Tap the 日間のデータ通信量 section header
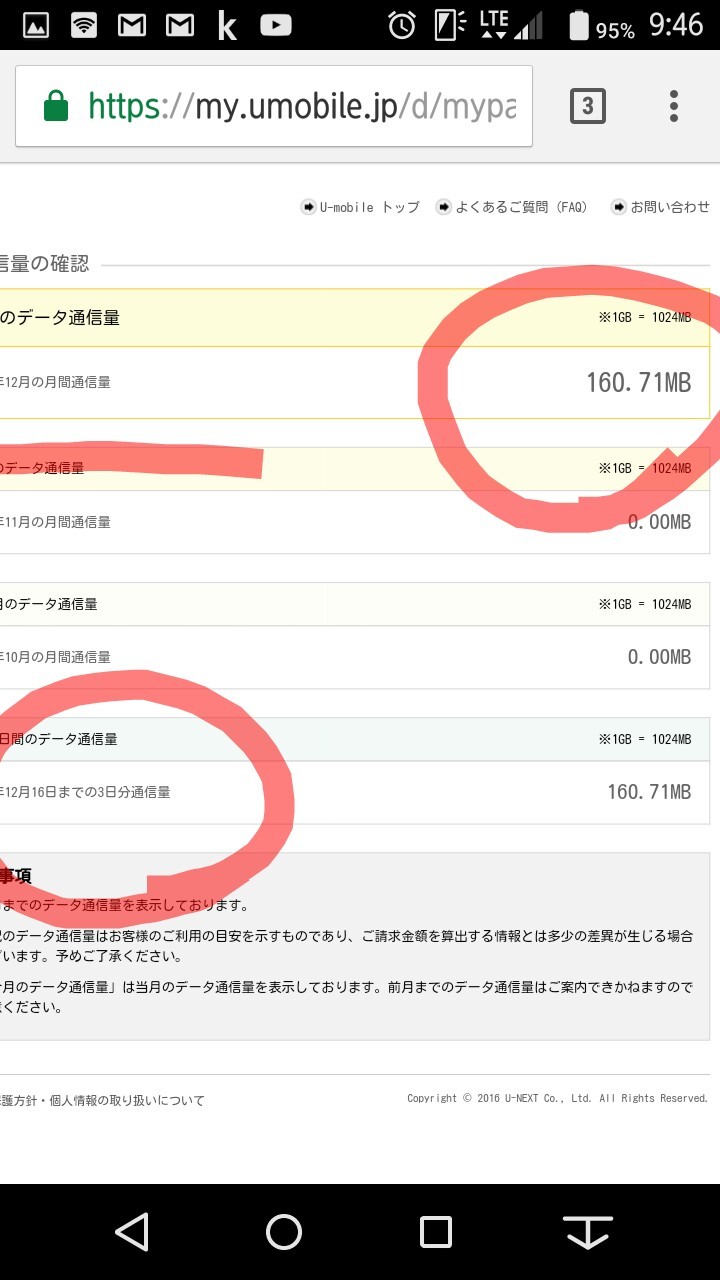The width and height of the screenshot is (720, 1280). (59, 739)
